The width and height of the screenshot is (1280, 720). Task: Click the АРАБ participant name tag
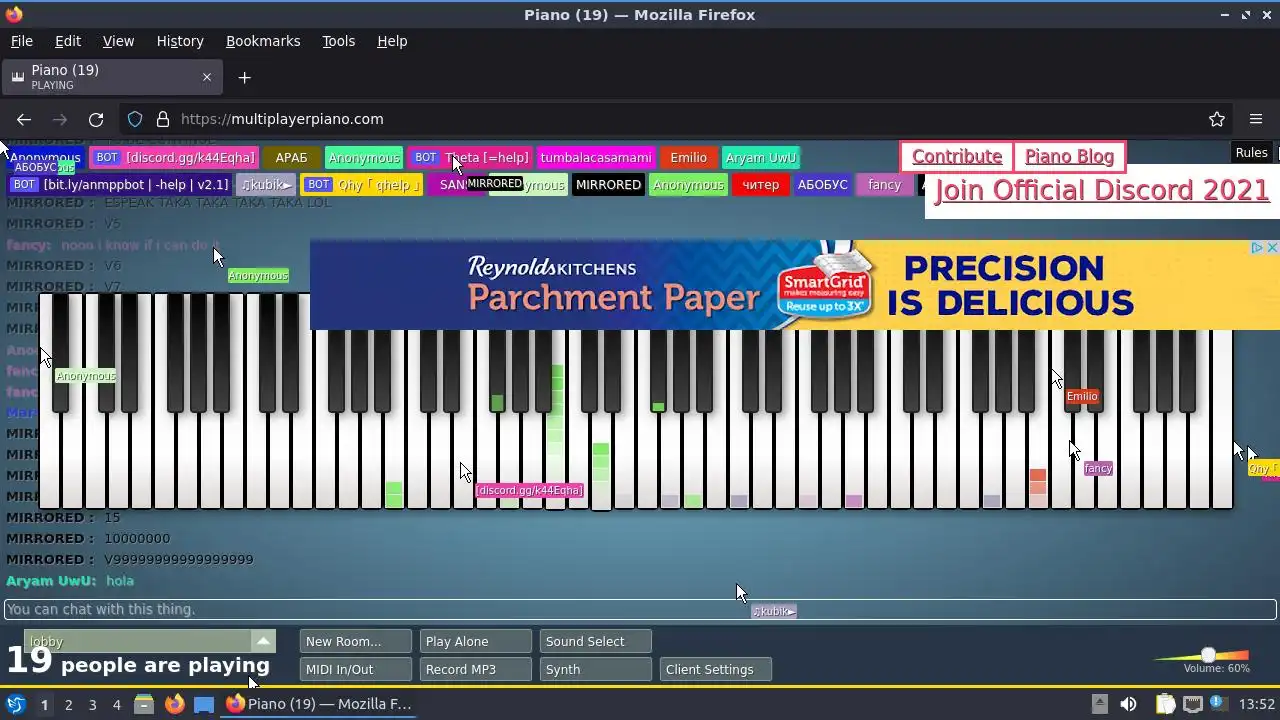[x=292, y=158]
